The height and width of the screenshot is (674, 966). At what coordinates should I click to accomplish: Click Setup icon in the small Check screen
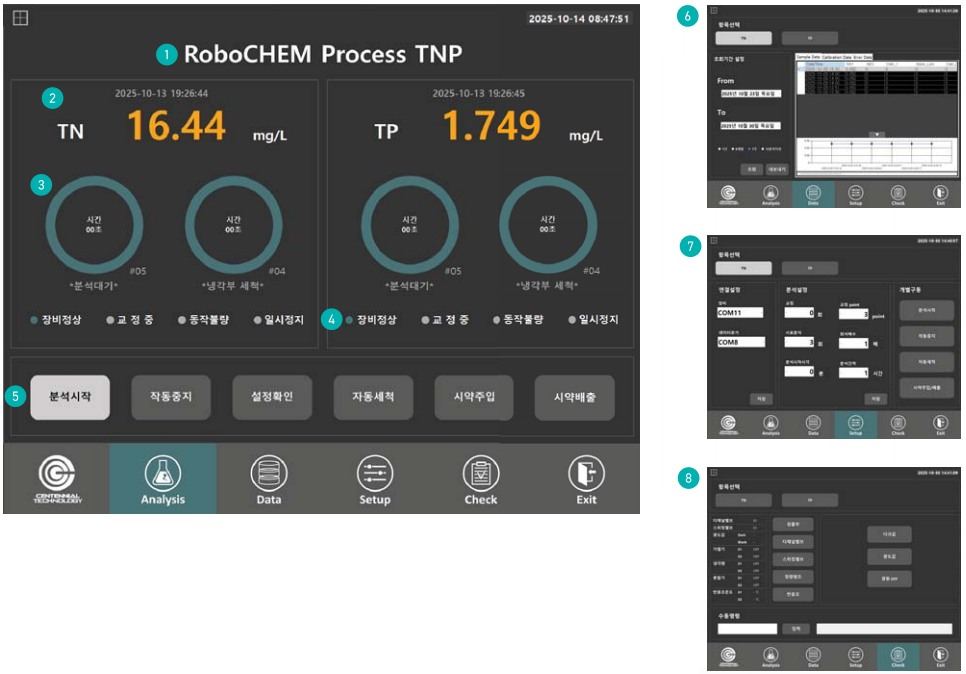pos(856,654)
